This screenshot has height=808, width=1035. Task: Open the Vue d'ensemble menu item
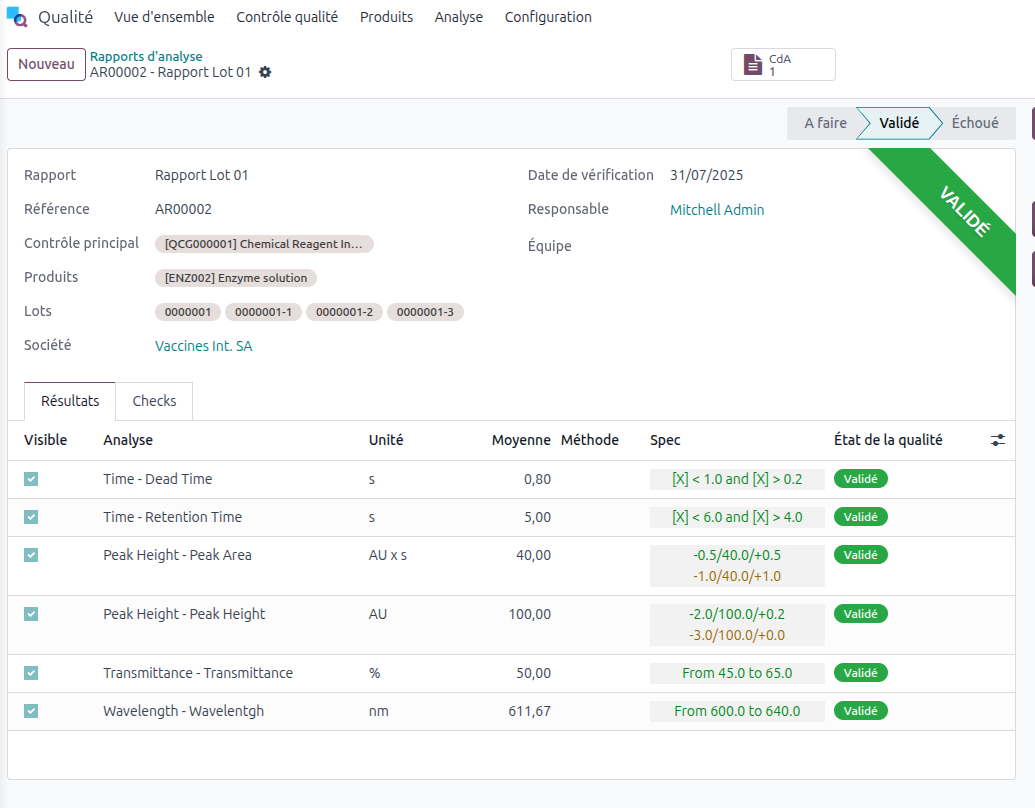click(x=164, y=17)
